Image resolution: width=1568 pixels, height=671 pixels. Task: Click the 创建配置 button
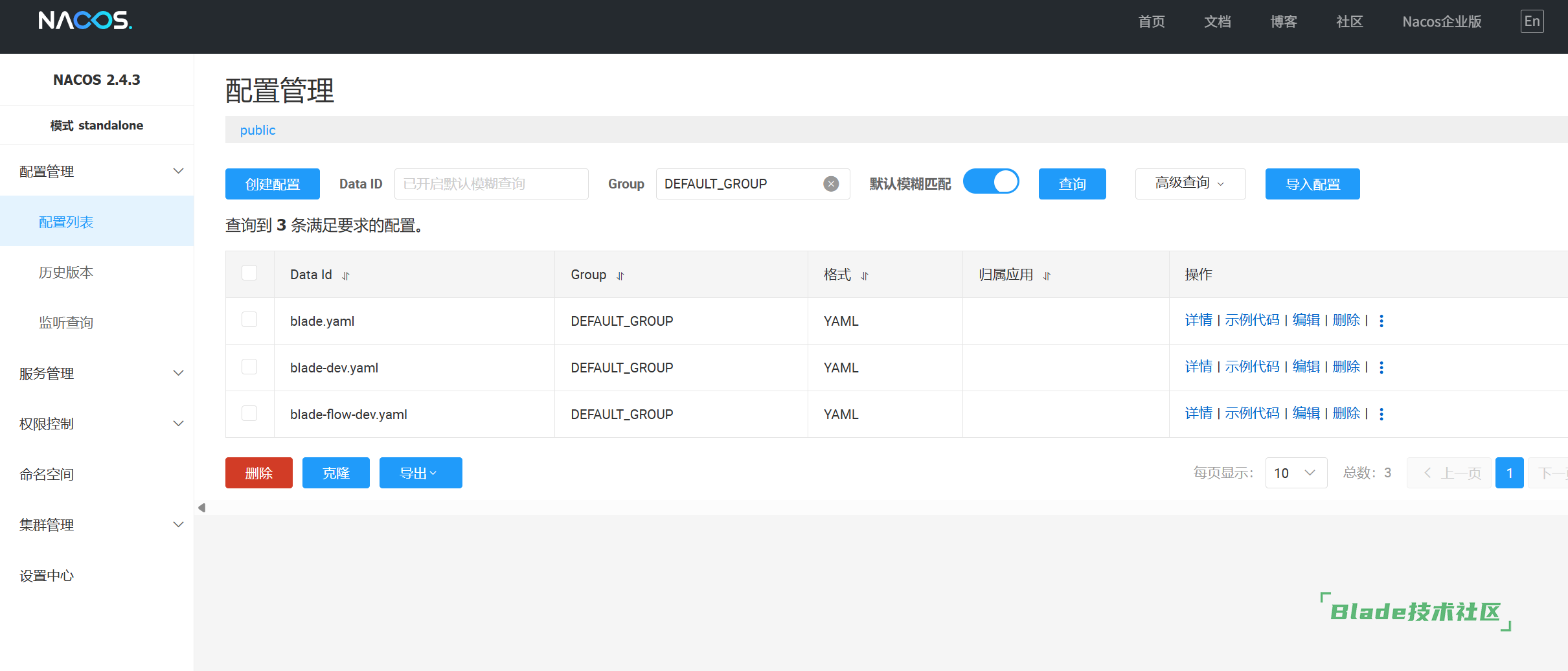coord(272,184)
